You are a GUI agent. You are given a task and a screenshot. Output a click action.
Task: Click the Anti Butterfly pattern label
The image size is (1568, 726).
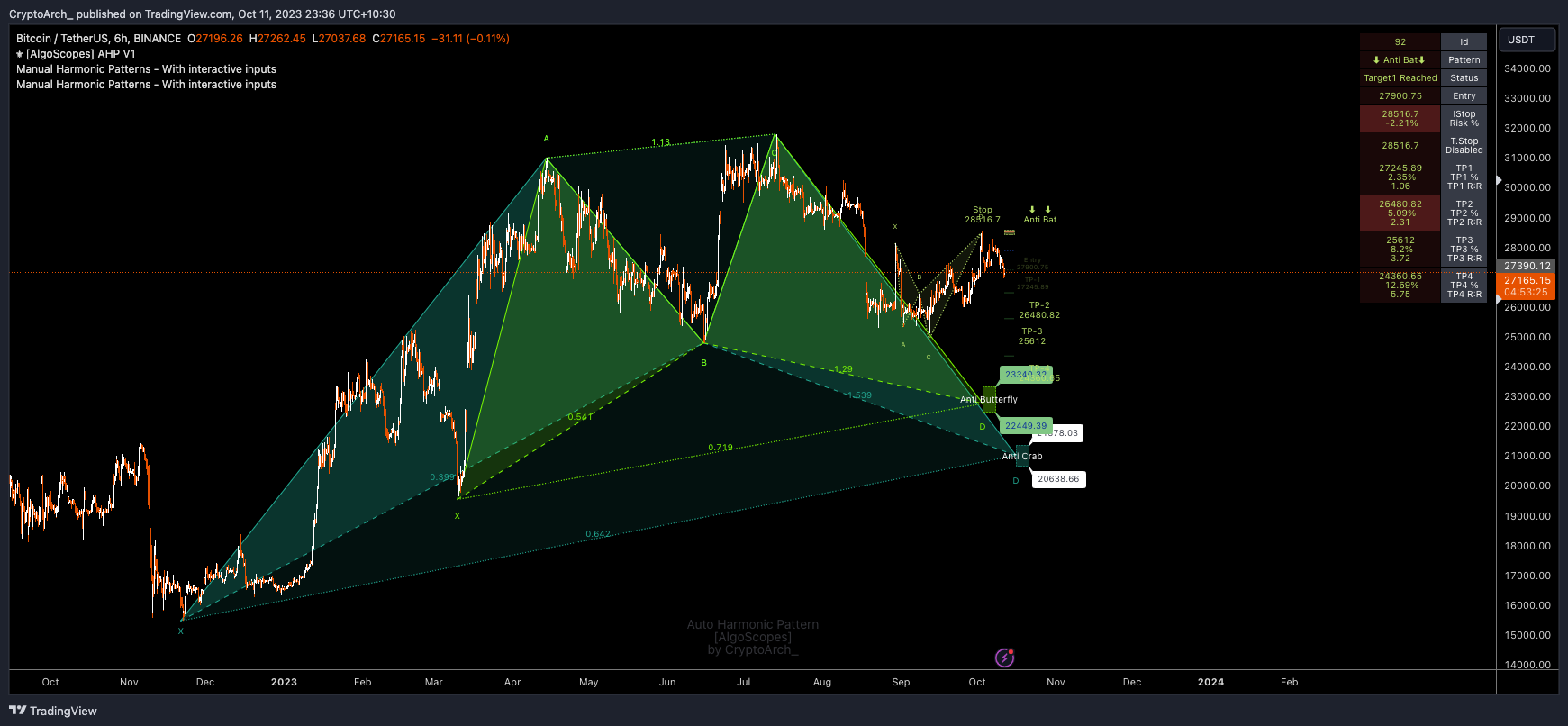989,400
